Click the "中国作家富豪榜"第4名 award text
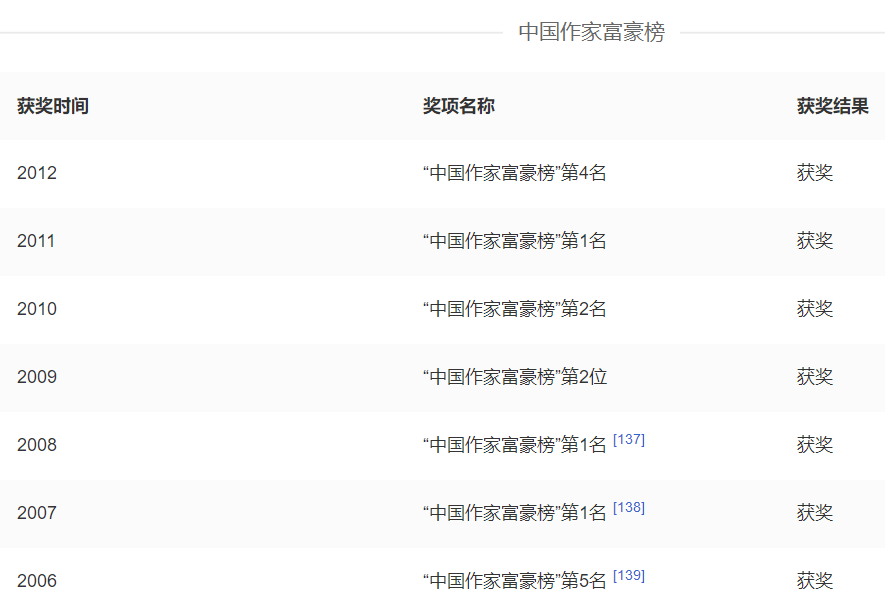Viewport: 885px width, 610px height. (x=514, y=173)
